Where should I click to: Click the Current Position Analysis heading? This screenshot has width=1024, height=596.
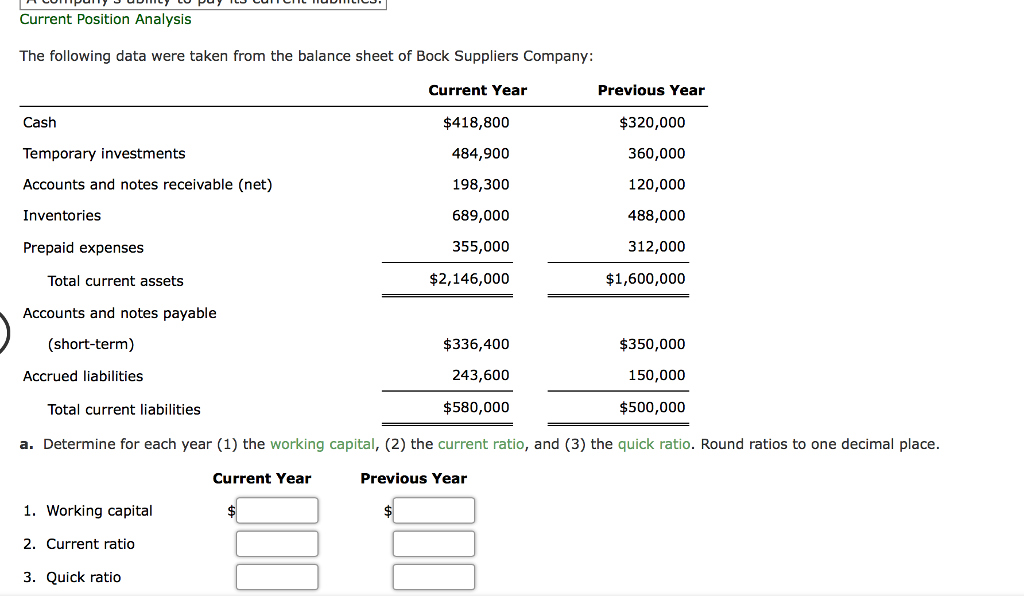click(x=105, y=19)
